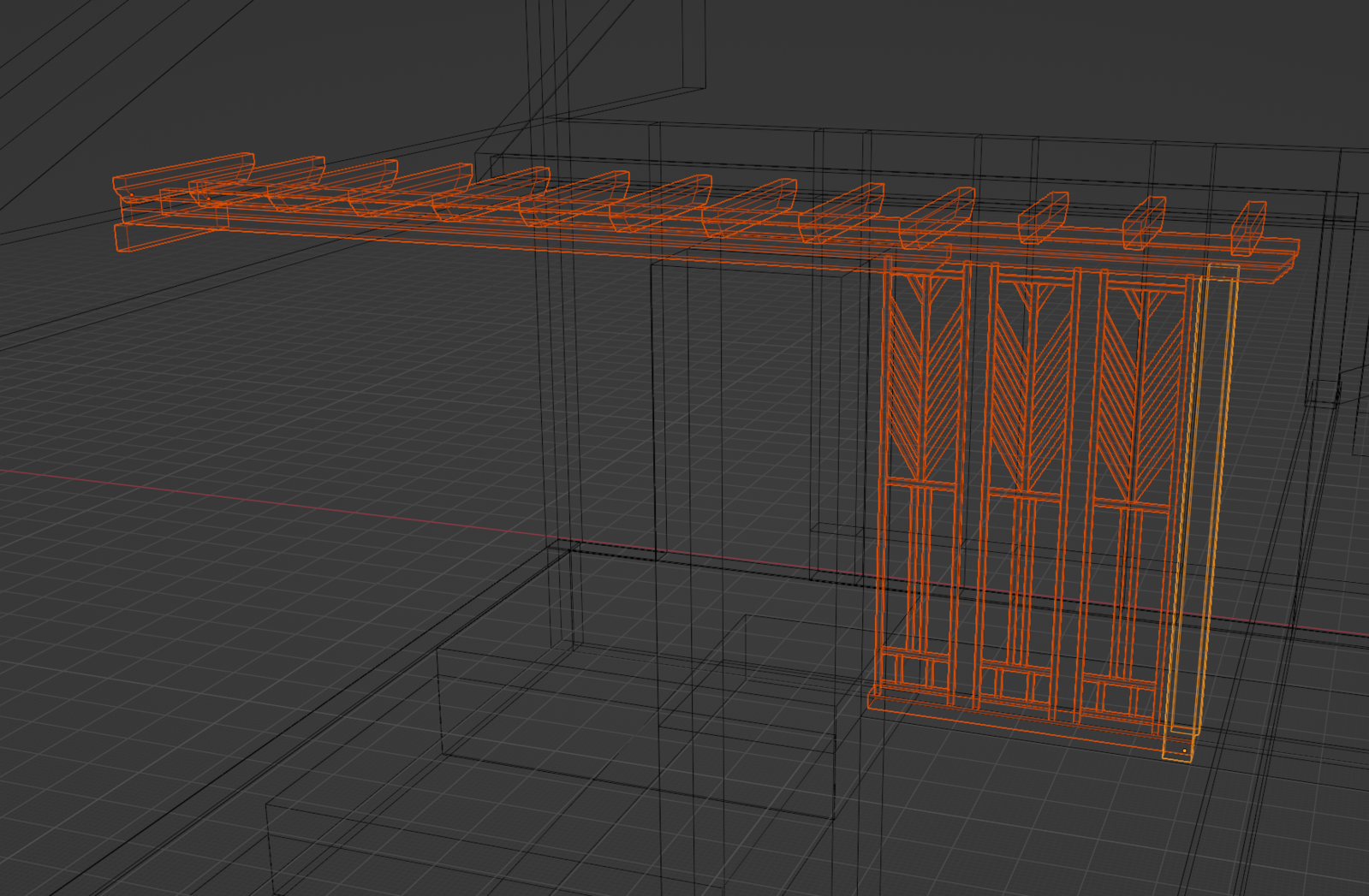The height and width of the screenshot is (896, 1369).
Task: Click the rafter block above the leftmost lattice panel
Action: (x=937, y=218)
